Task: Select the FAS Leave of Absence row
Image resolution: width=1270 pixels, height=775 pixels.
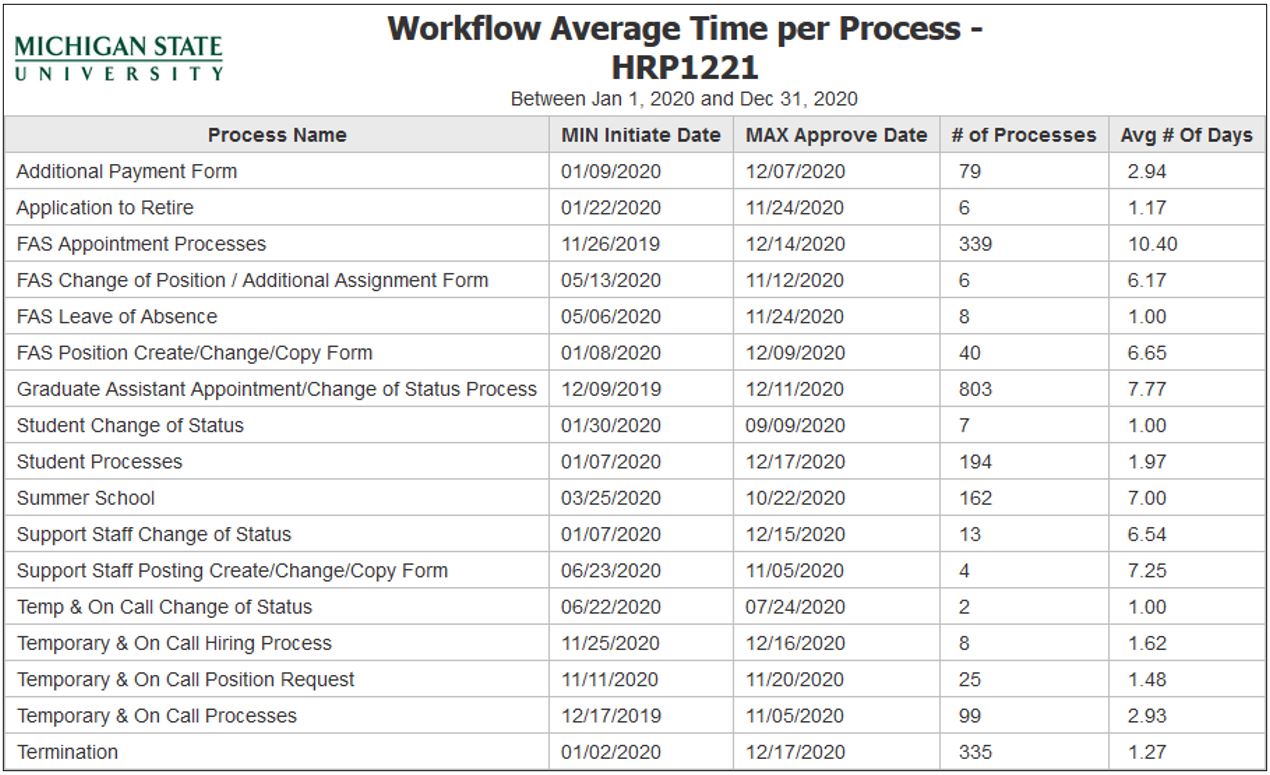Action: [x=117, y=317]
